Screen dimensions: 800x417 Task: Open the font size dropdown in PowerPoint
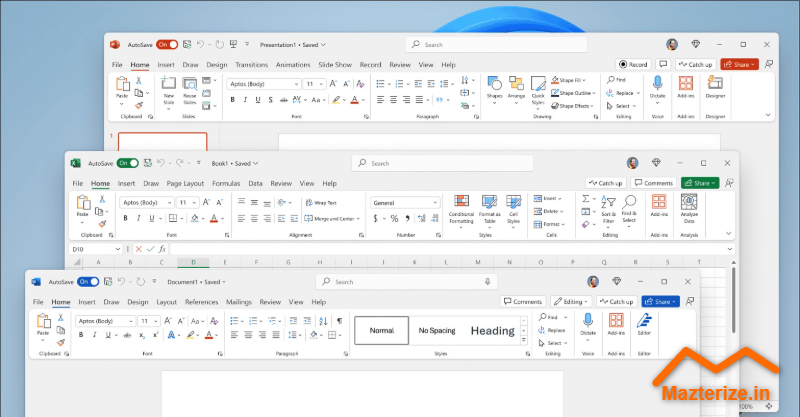point(321,84)
